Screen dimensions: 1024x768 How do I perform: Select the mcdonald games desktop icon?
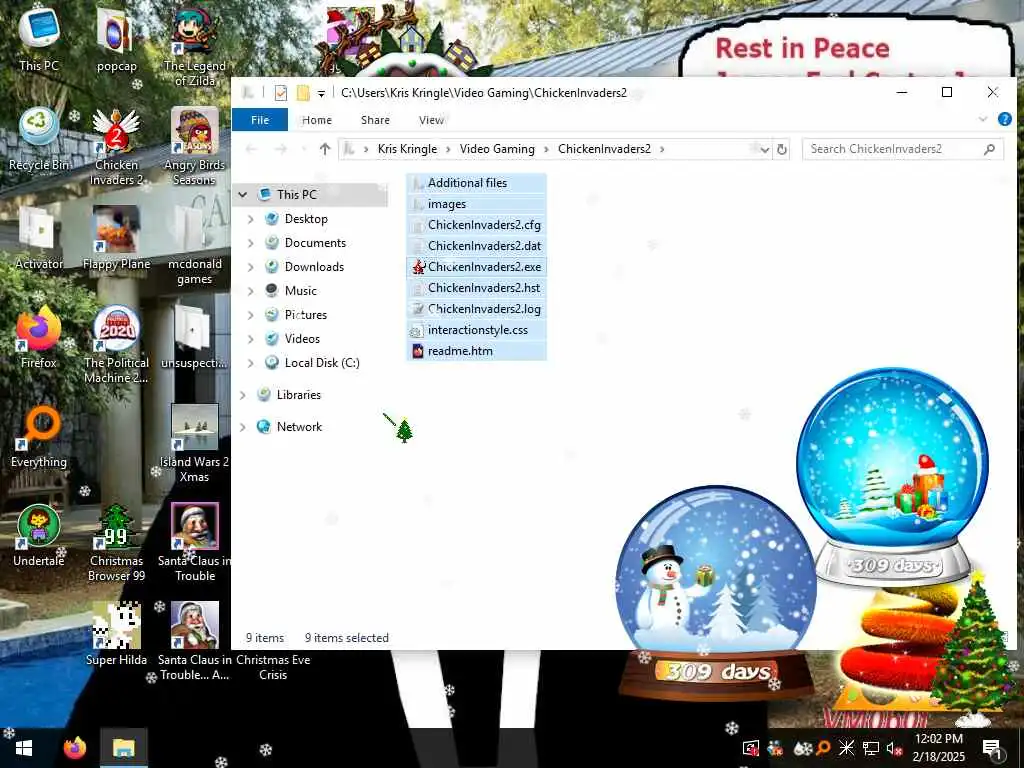pos(195,246)
